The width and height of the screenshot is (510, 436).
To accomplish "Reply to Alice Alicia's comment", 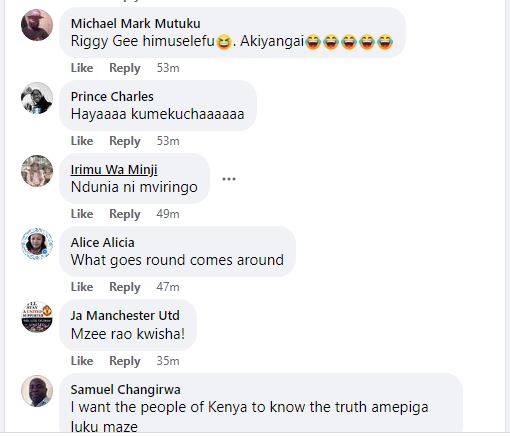I will click(125, 287).
